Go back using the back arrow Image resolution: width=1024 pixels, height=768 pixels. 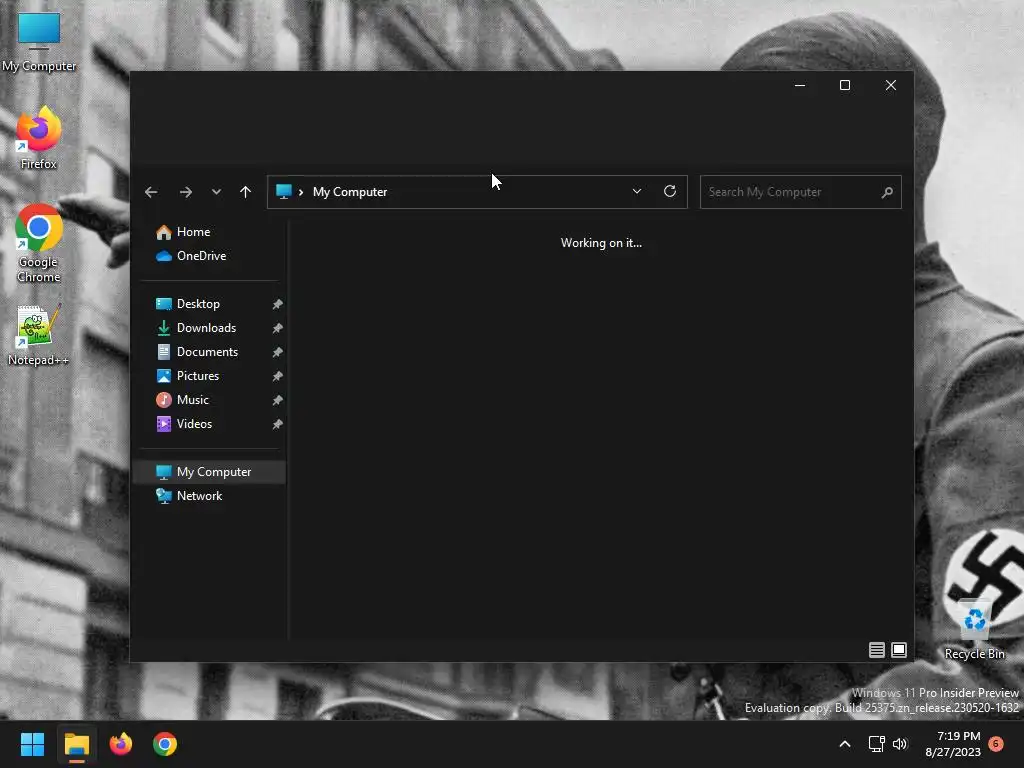(x=151, y=192)
